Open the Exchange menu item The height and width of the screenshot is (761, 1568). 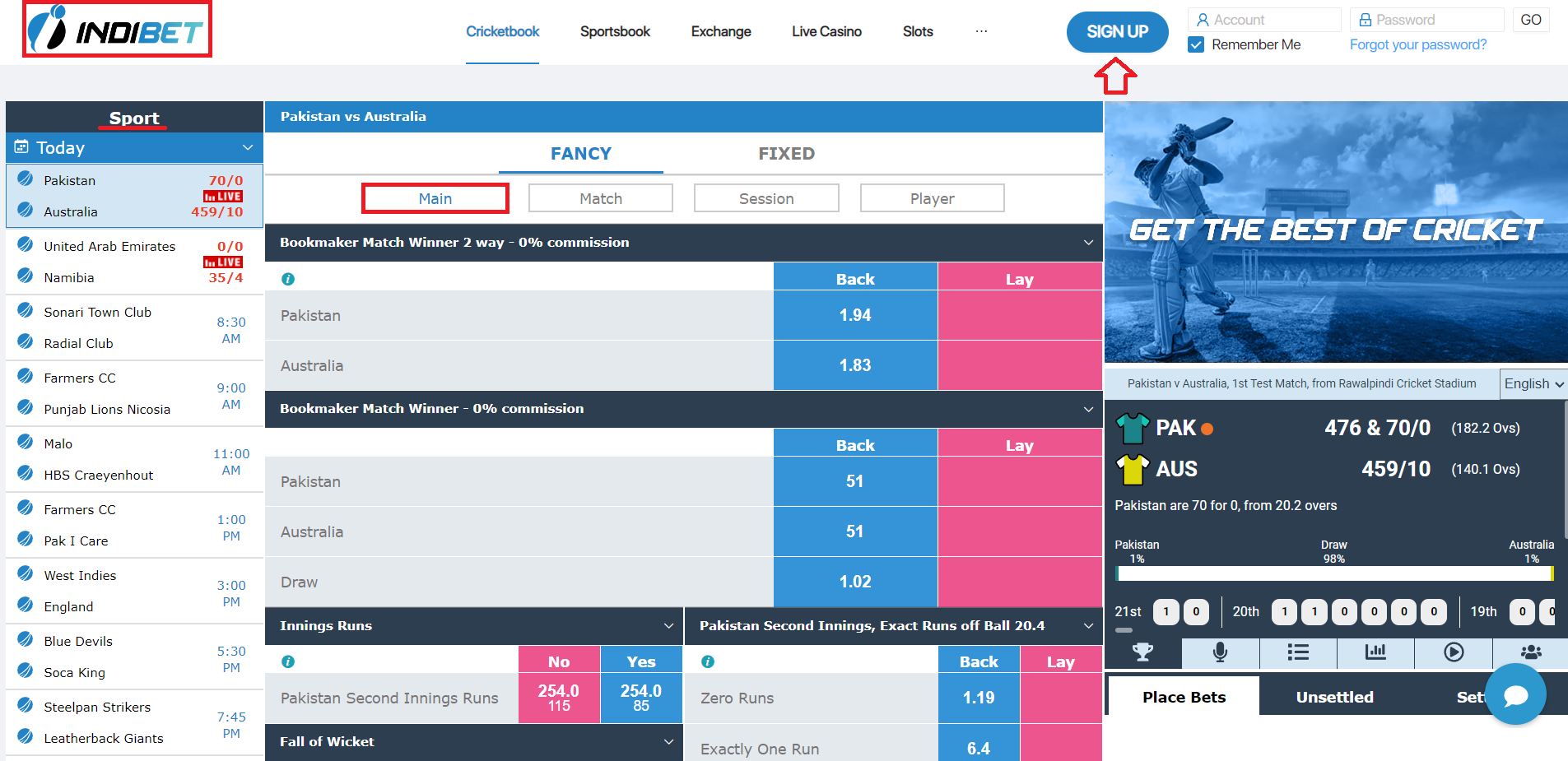pos(721,31)
